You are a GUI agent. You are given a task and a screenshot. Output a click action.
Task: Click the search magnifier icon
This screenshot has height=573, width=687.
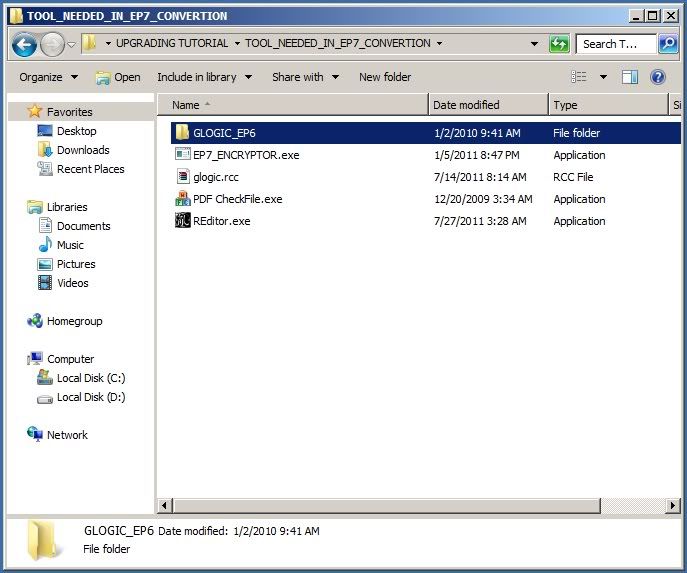pos(667,44)
